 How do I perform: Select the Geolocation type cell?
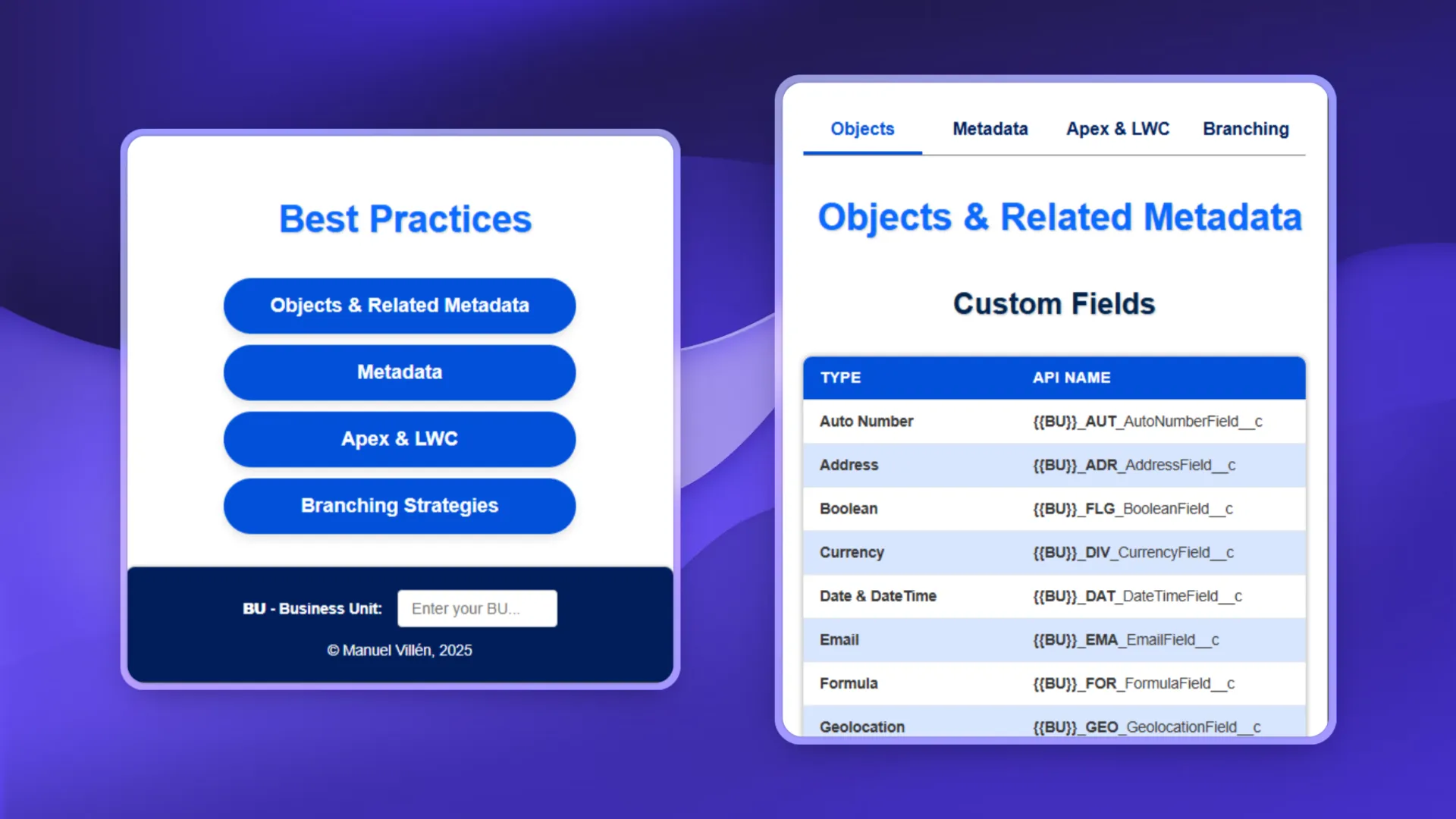(x=861, y=727)
